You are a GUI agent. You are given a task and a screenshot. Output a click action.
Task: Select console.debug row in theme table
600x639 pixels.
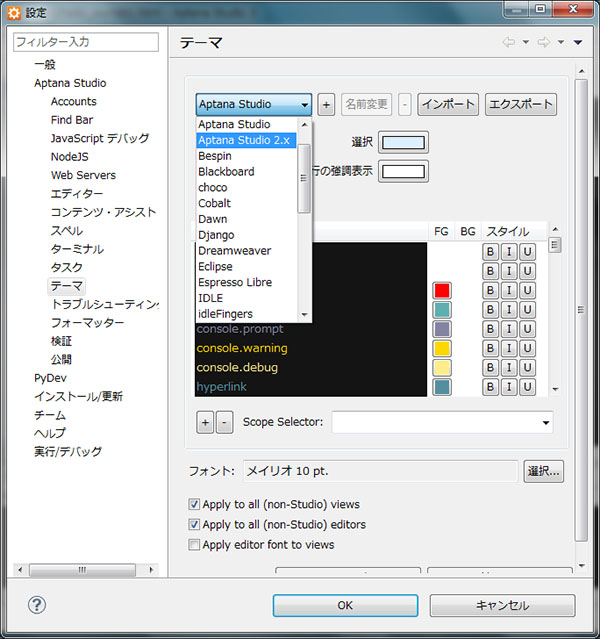tap(311, 367)
